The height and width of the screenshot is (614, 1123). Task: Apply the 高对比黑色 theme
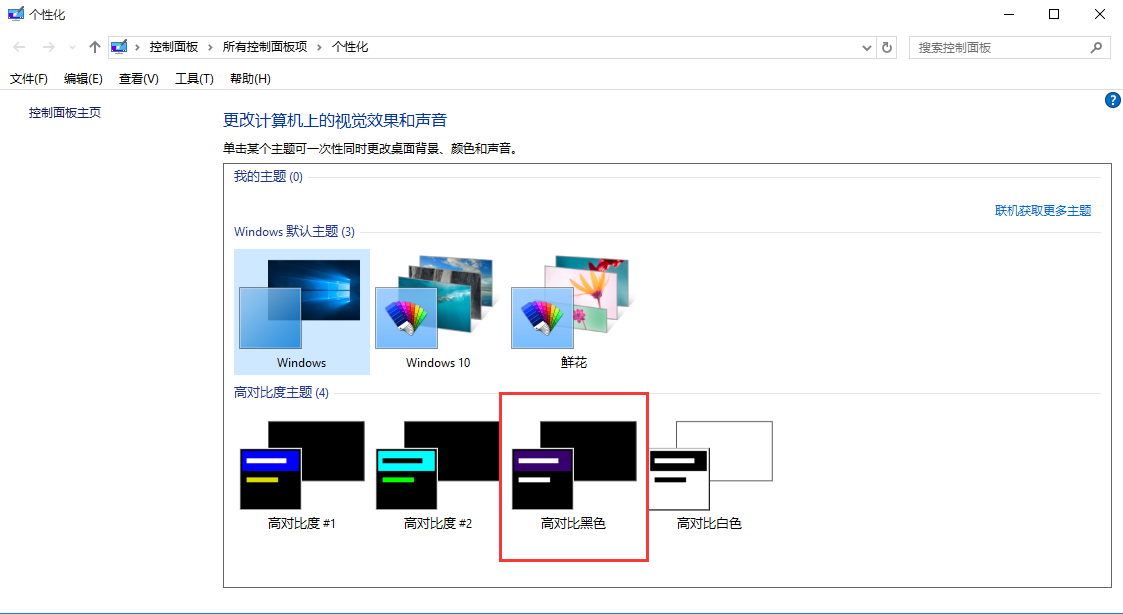pyautogui.click(x=574, y=474)
